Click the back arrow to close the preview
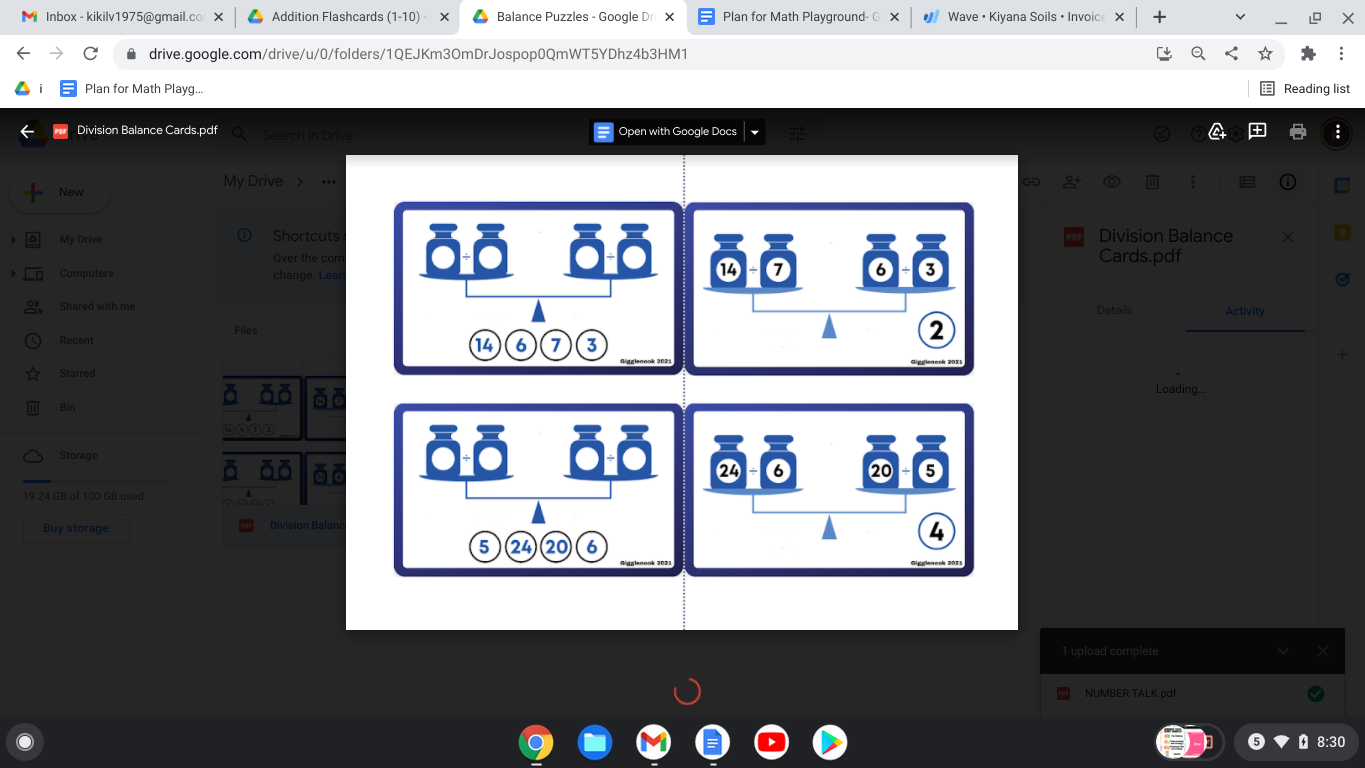The image size is (1365, 768). (x=27, y=131)
